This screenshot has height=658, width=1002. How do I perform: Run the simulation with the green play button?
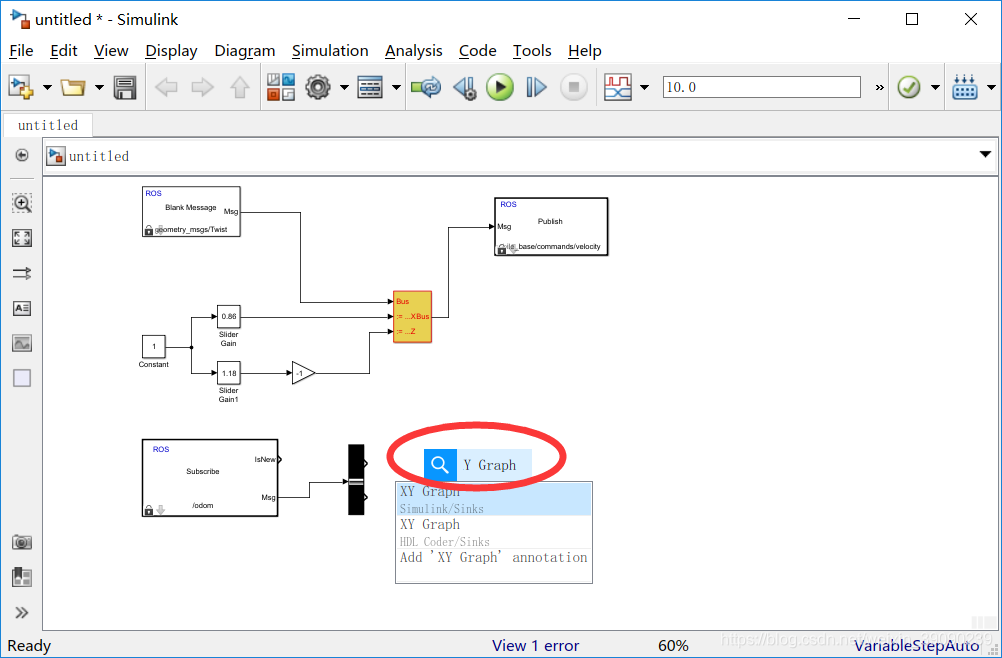pos(500,87)
